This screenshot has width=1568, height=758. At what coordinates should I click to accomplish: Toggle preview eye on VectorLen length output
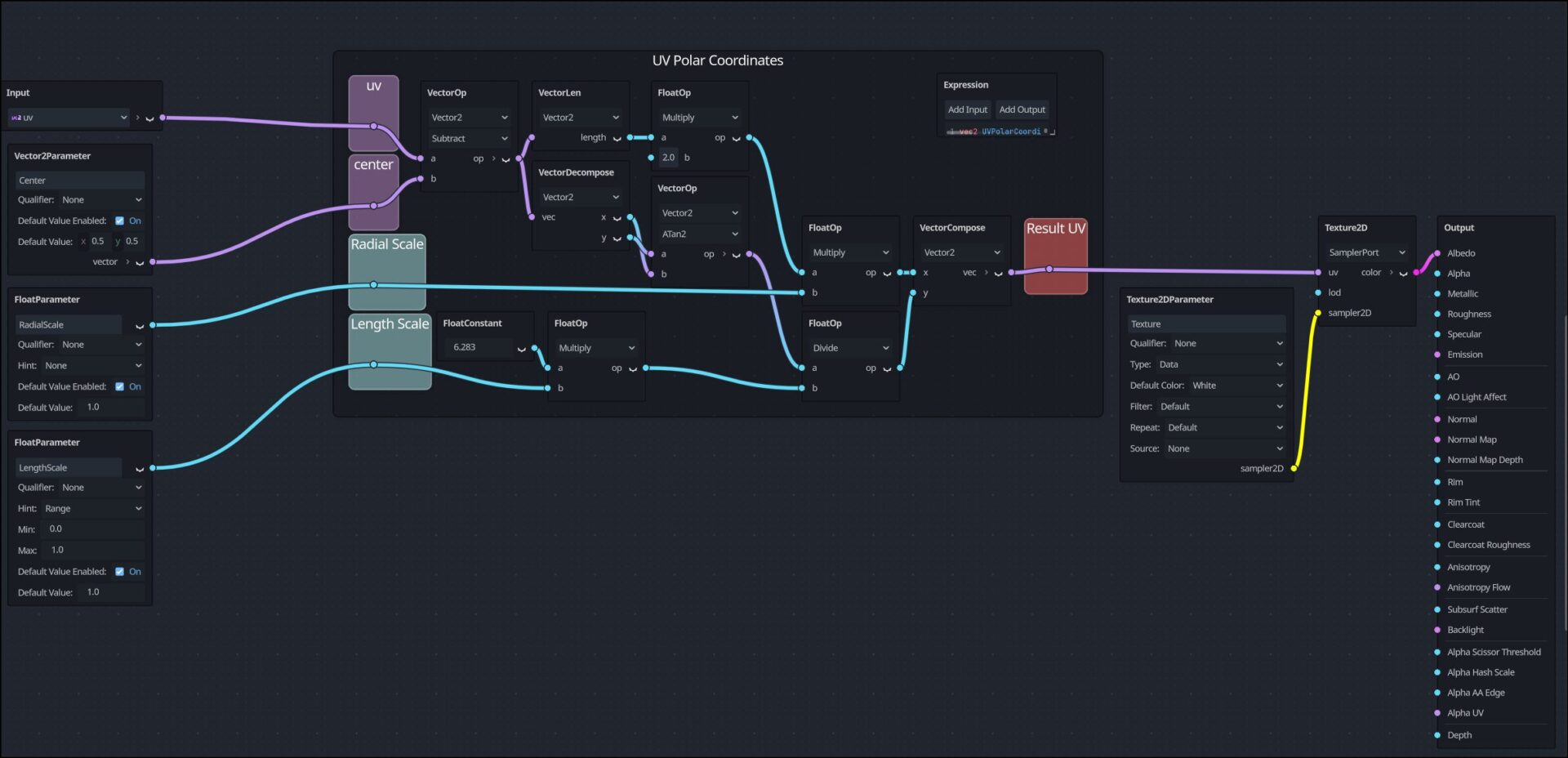617,138
